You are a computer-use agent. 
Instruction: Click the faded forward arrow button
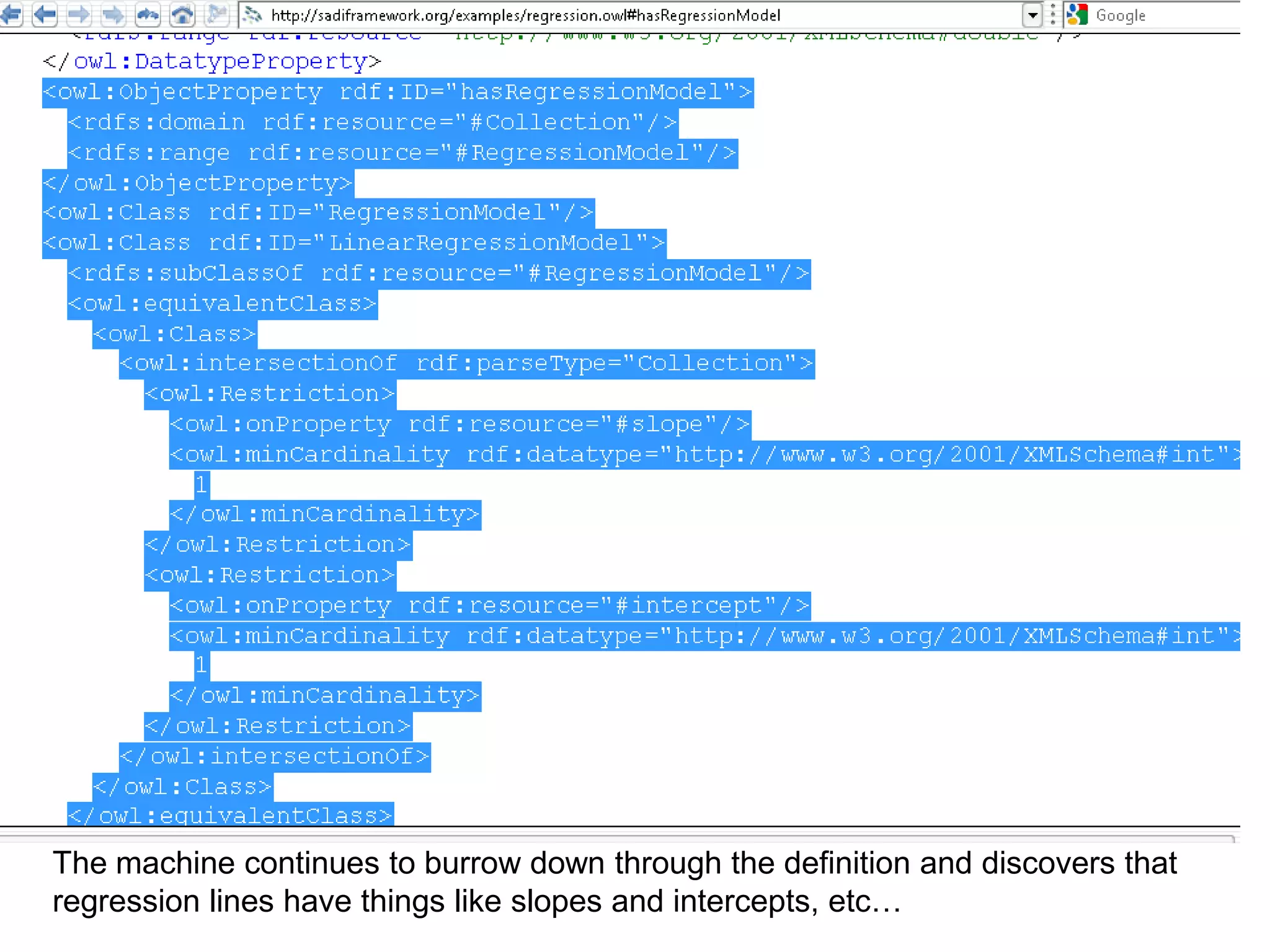tap(78, 14)
